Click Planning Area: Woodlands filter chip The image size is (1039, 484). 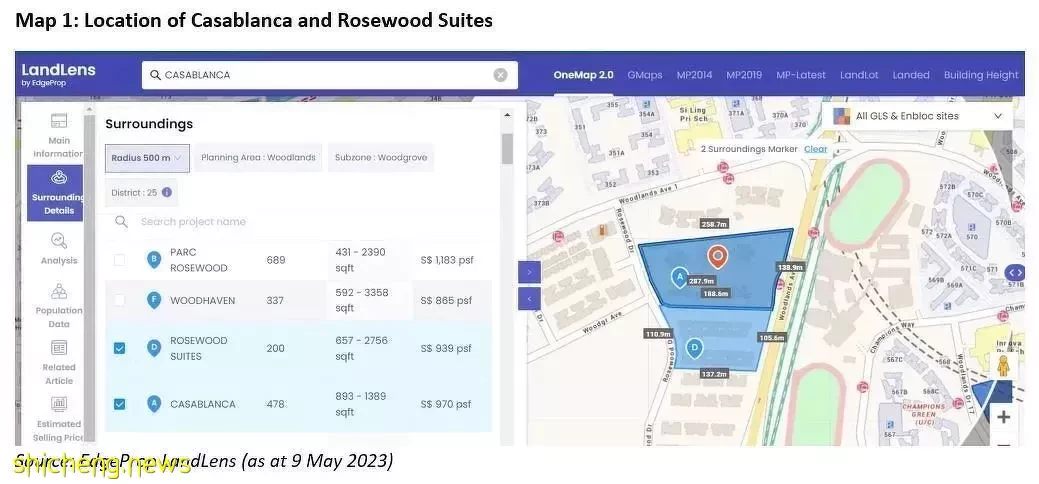258,158
